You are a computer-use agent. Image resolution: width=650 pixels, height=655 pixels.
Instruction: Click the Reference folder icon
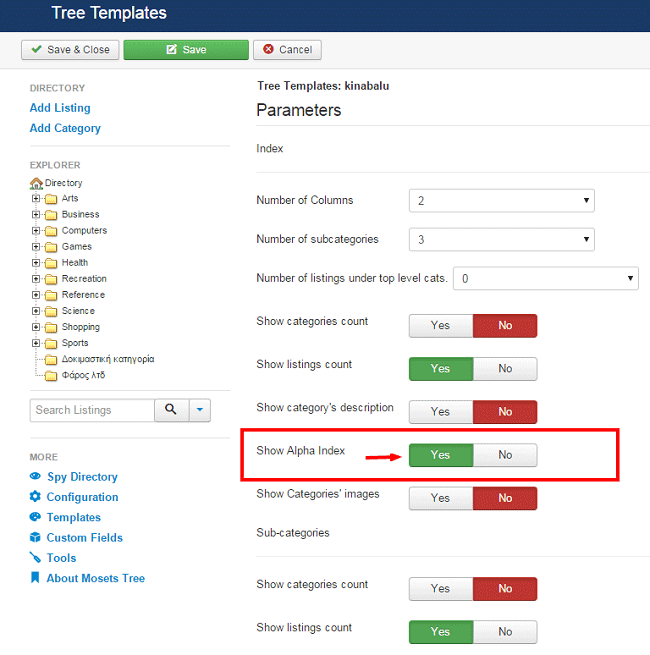coord(51,295)
